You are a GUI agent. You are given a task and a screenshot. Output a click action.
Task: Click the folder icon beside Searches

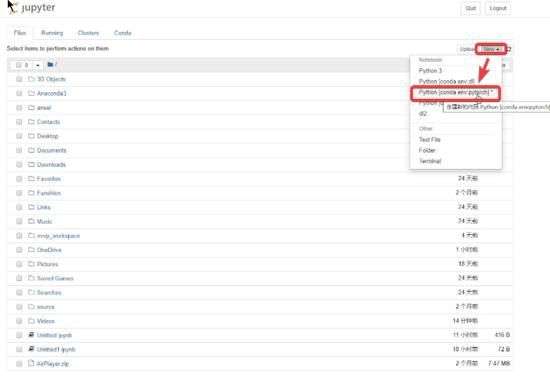click(x=31, y=292)
